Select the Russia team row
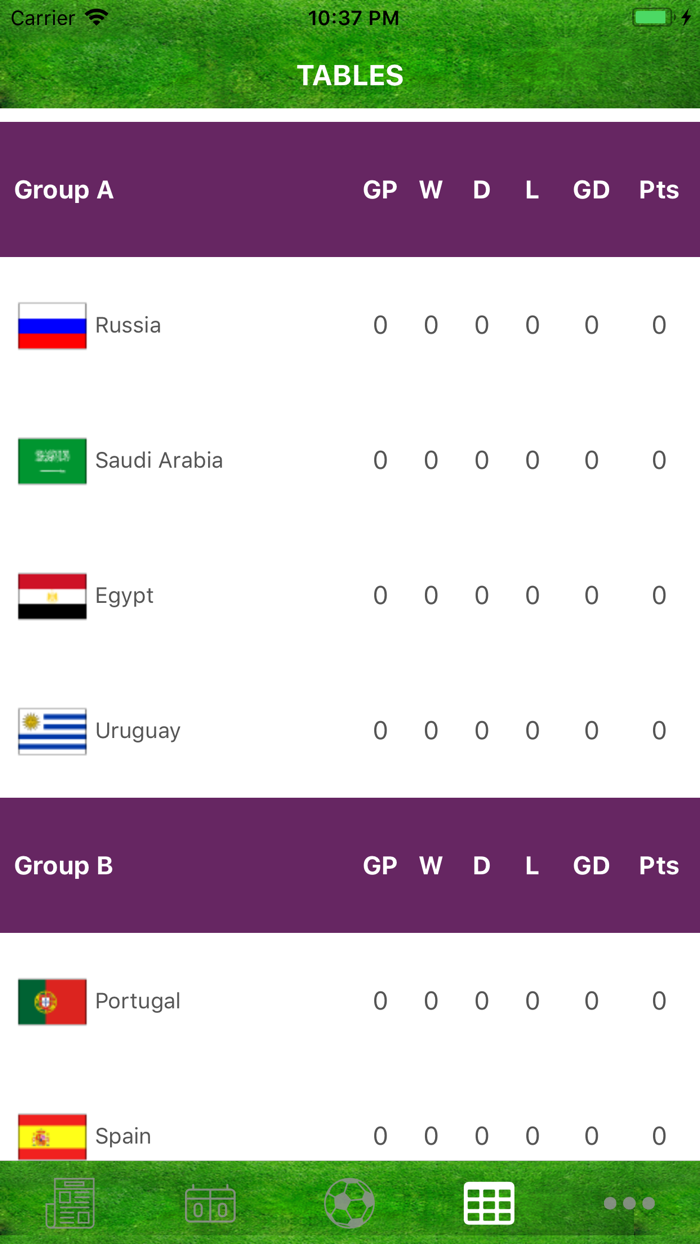The image size is (700, 1244). 350,325
